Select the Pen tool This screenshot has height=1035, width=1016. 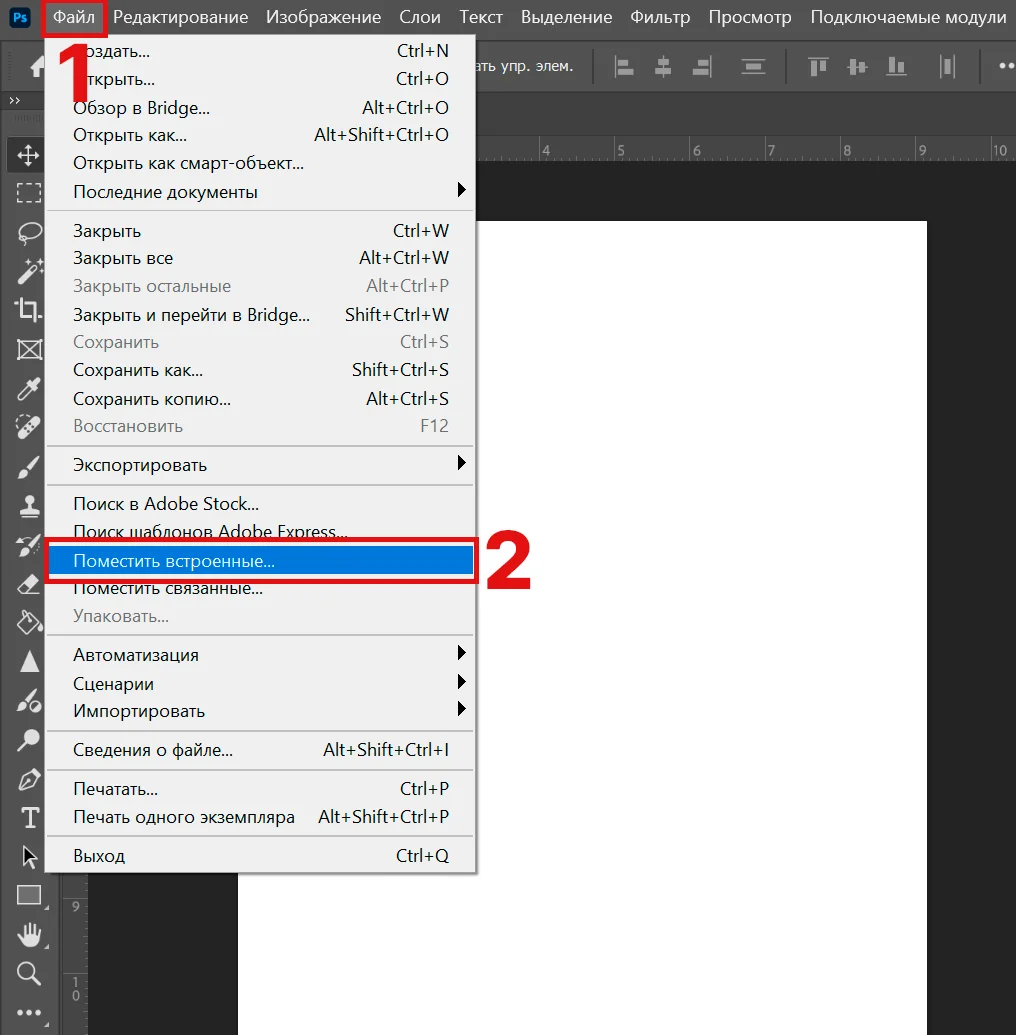29,780
